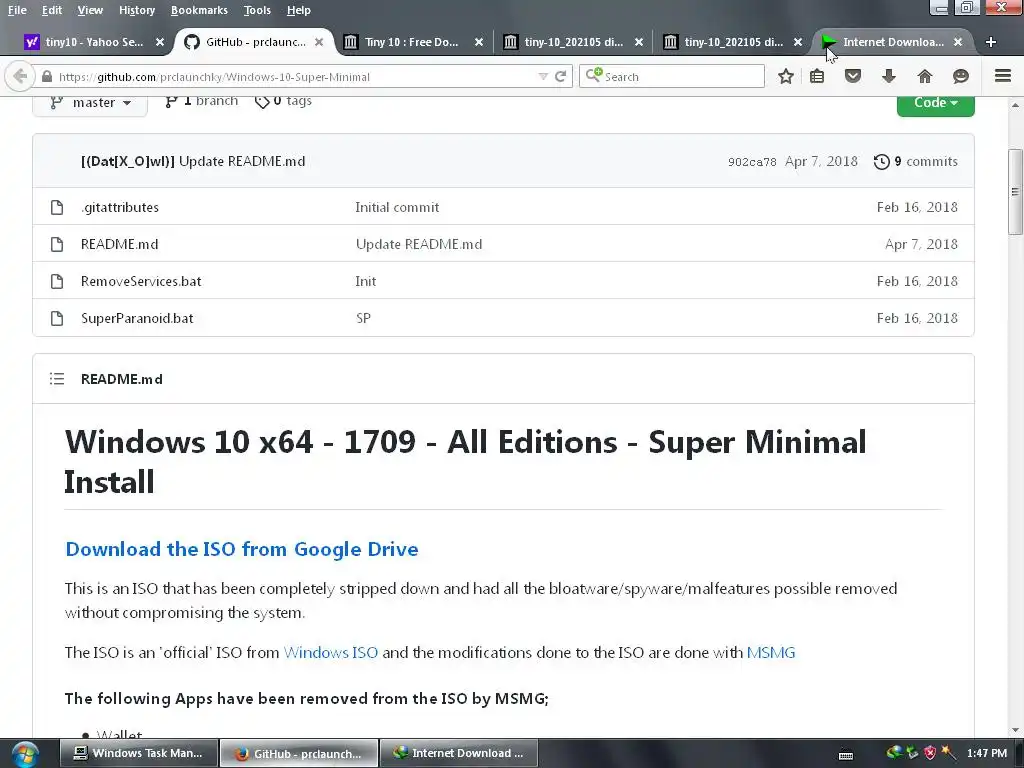The width and height of the screenshot is (1024, 768).
Task: Open a new tab with plus button
Action: click(x=991, y=42)
